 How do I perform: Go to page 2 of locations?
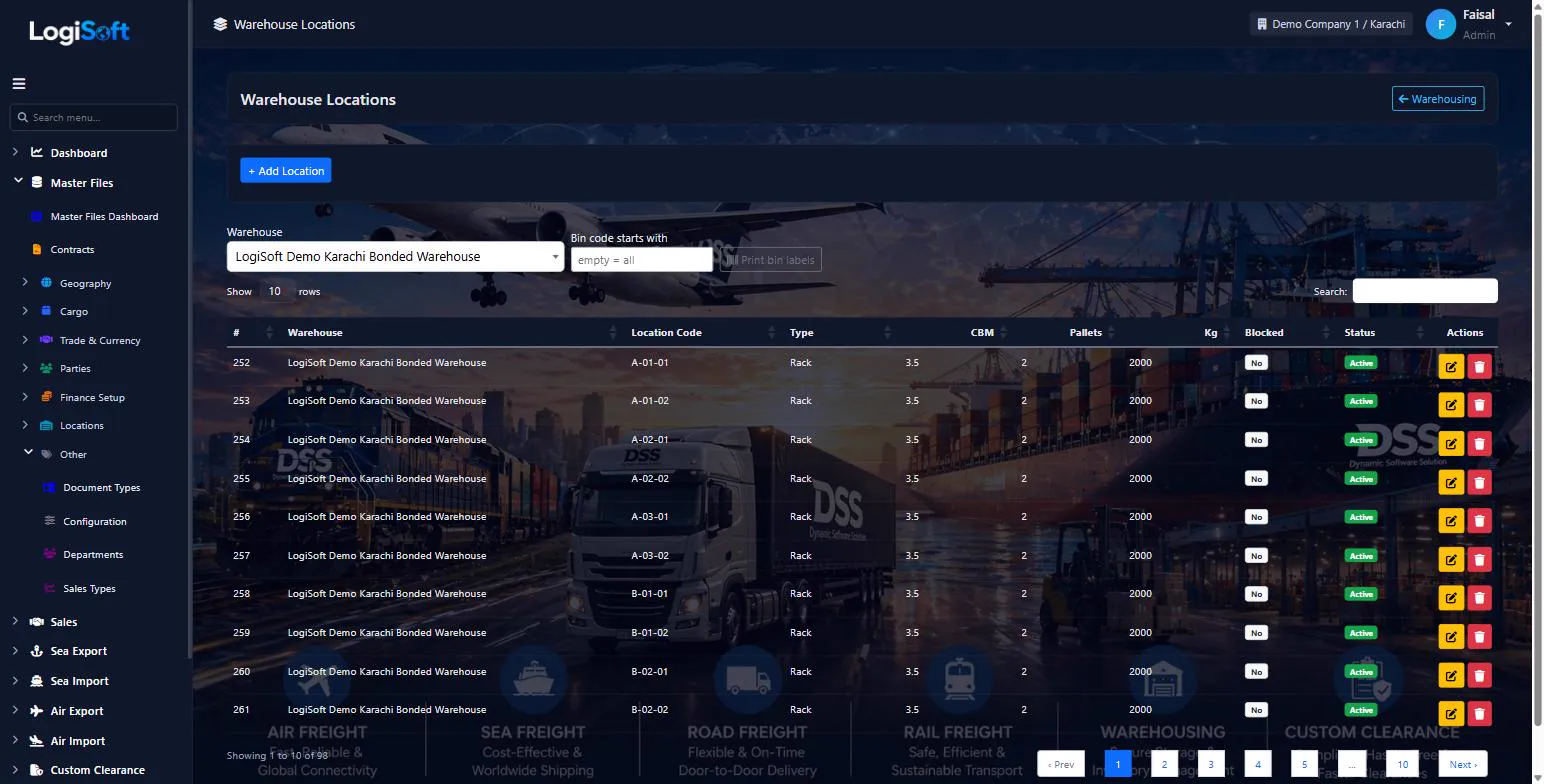(x=1164, y=764)
